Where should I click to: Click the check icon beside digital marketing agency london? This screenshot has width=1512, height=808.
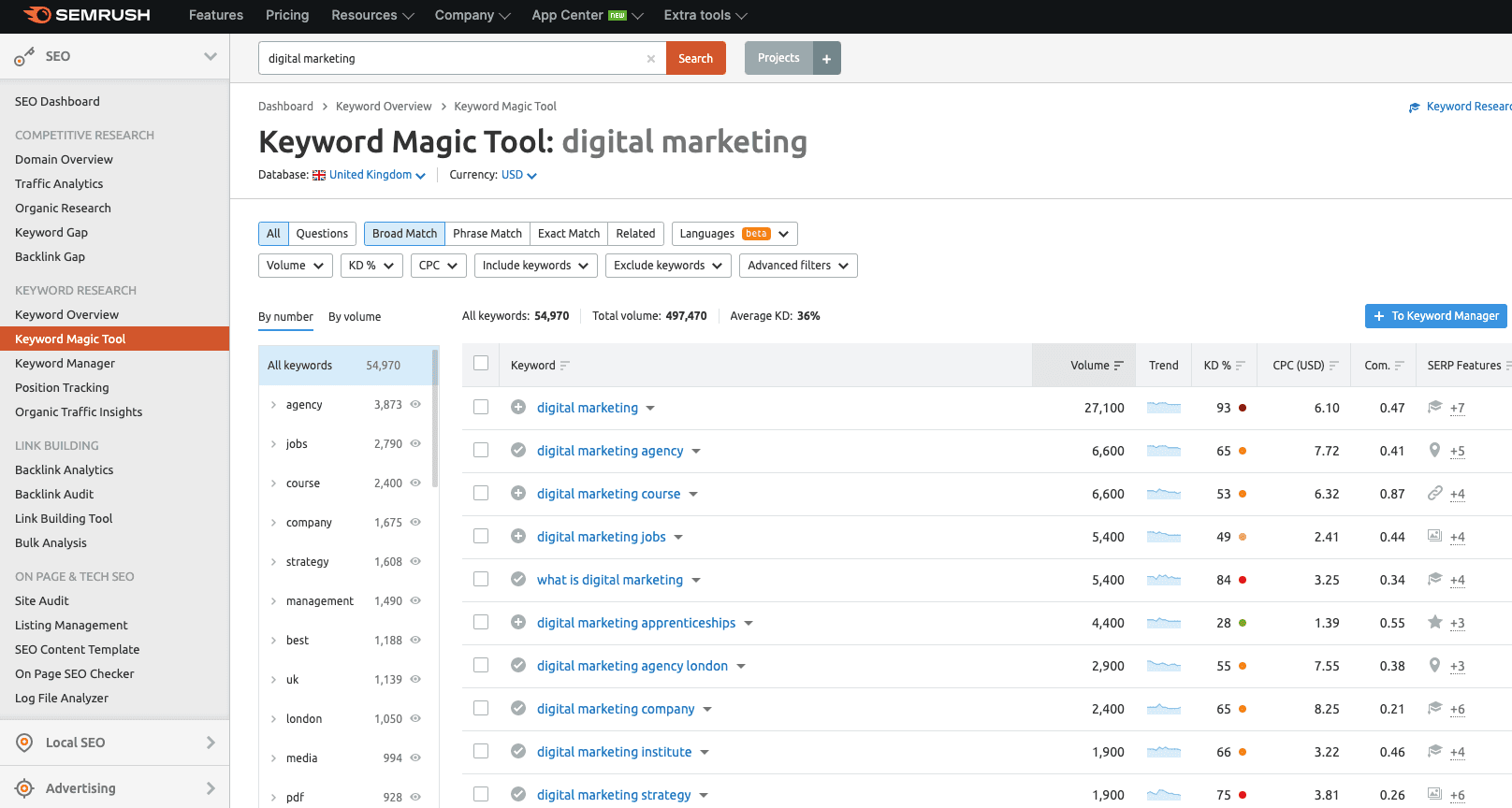tap(518, 665)
